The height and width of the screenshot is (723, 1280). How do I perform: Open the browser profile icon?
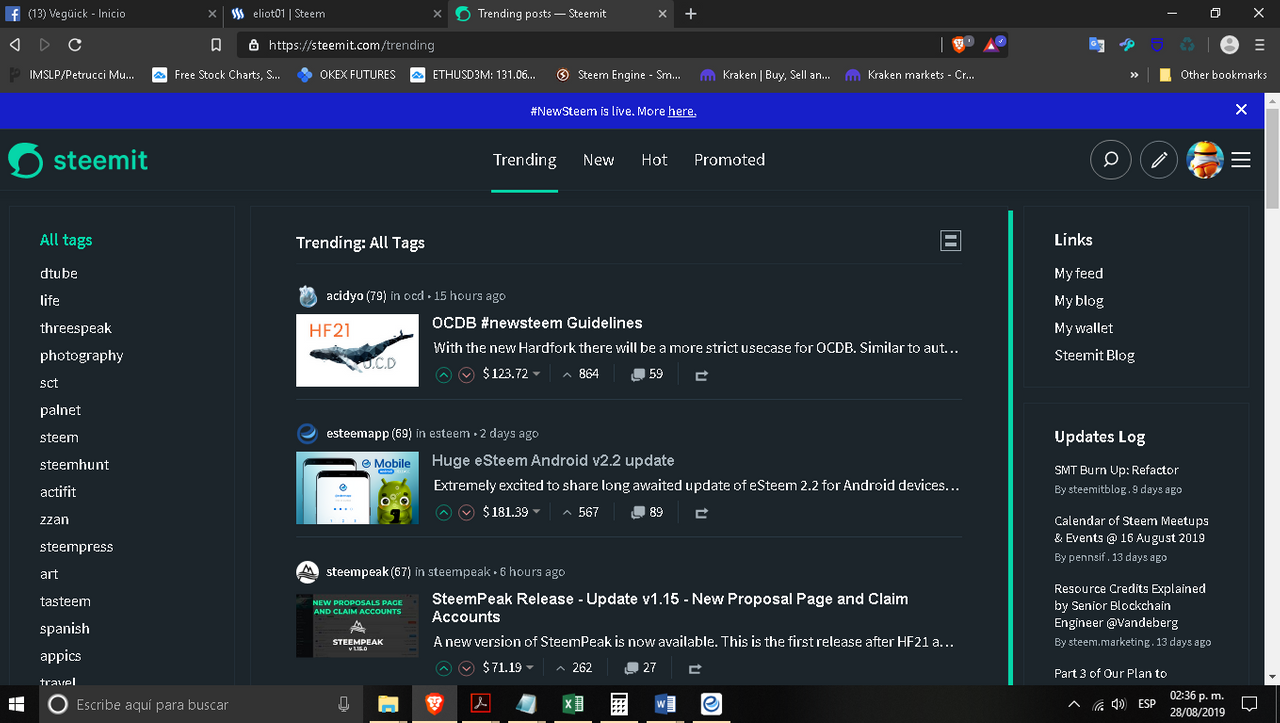pyautogui.click(x=1230, y=45)
